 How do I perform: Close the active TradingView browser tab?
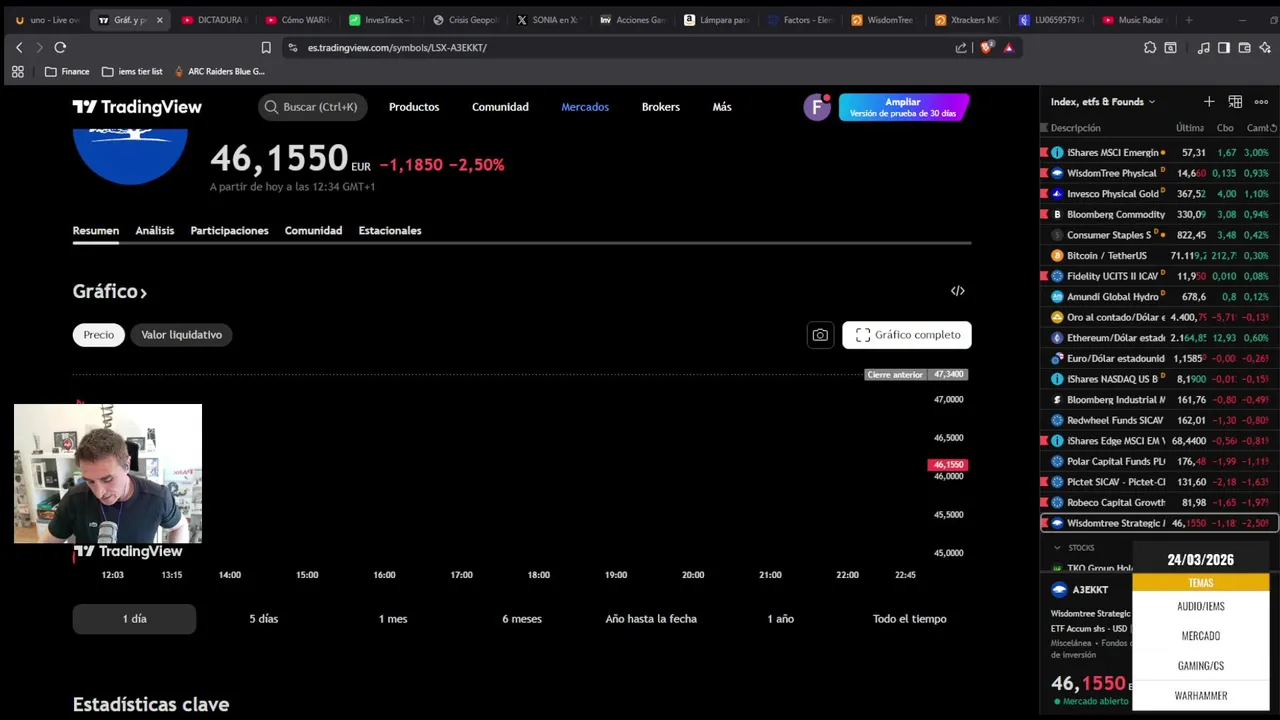159,20
